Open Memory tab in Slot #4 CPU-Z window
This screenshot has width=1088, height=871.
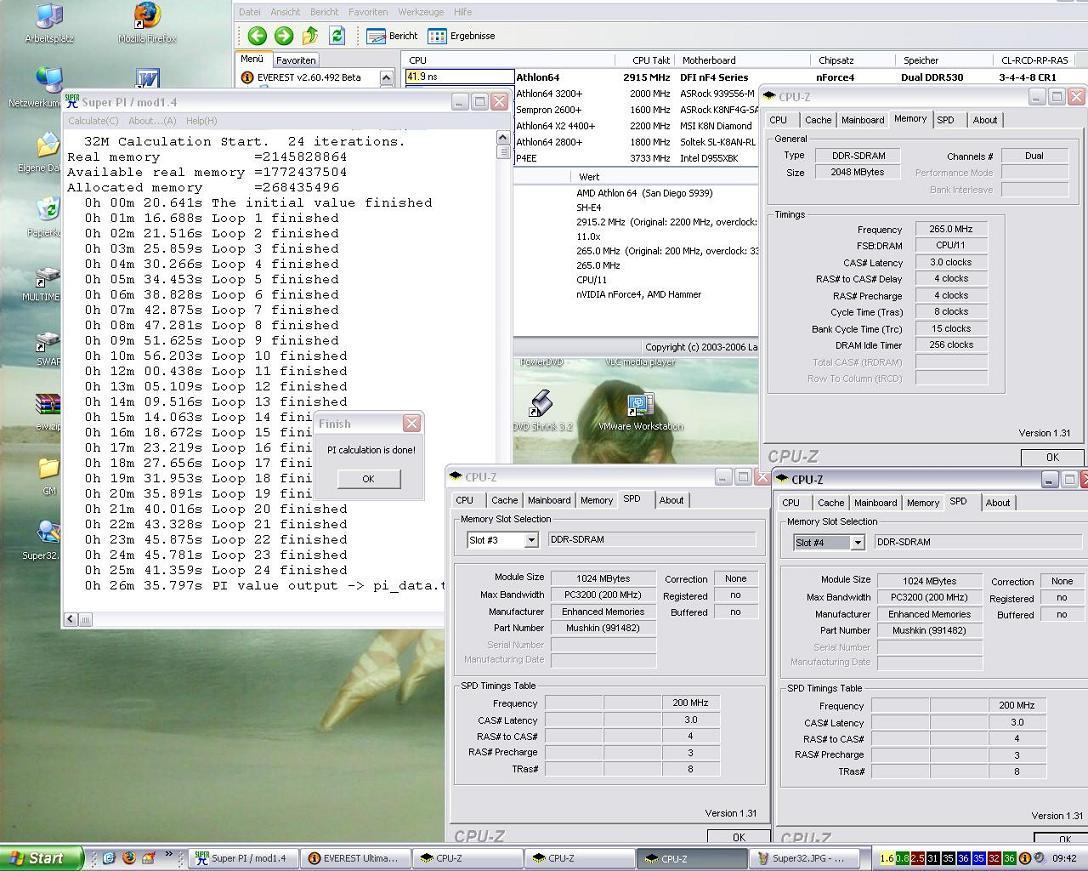tap(923, 503)
